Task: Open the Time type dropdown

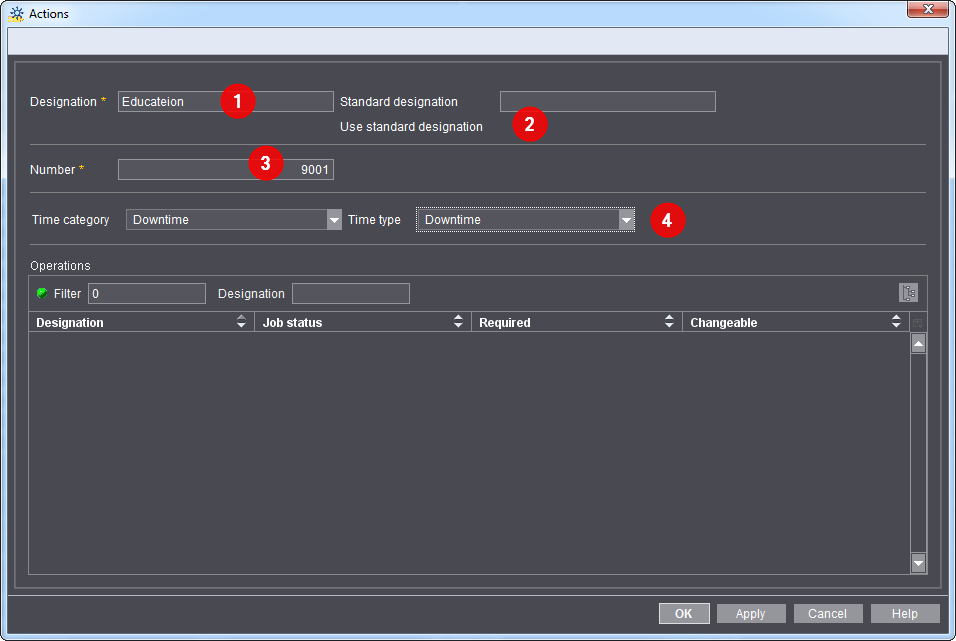Action: click(627, 219)
